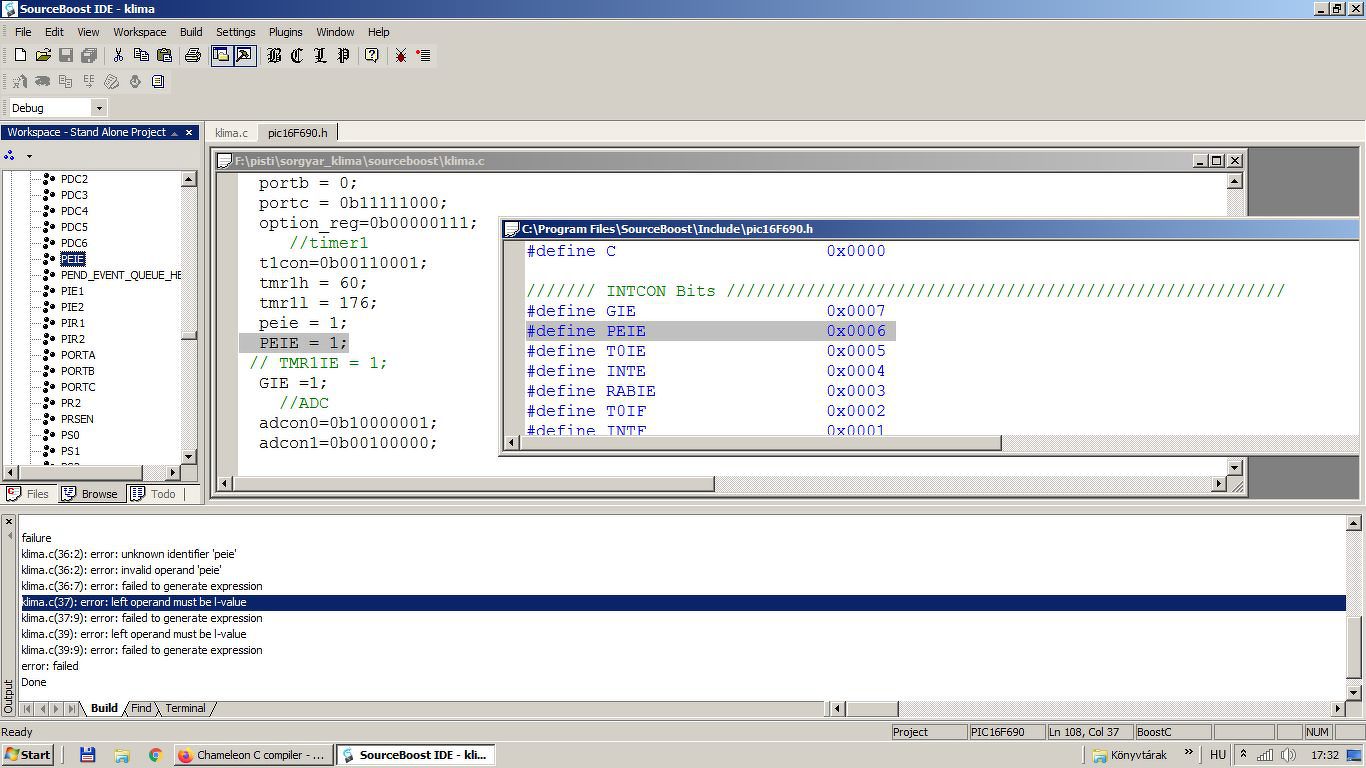This screenshot has width=1366, height=768.
Task: Click '#define GIE' line in header file
Action: click(706, 311)
